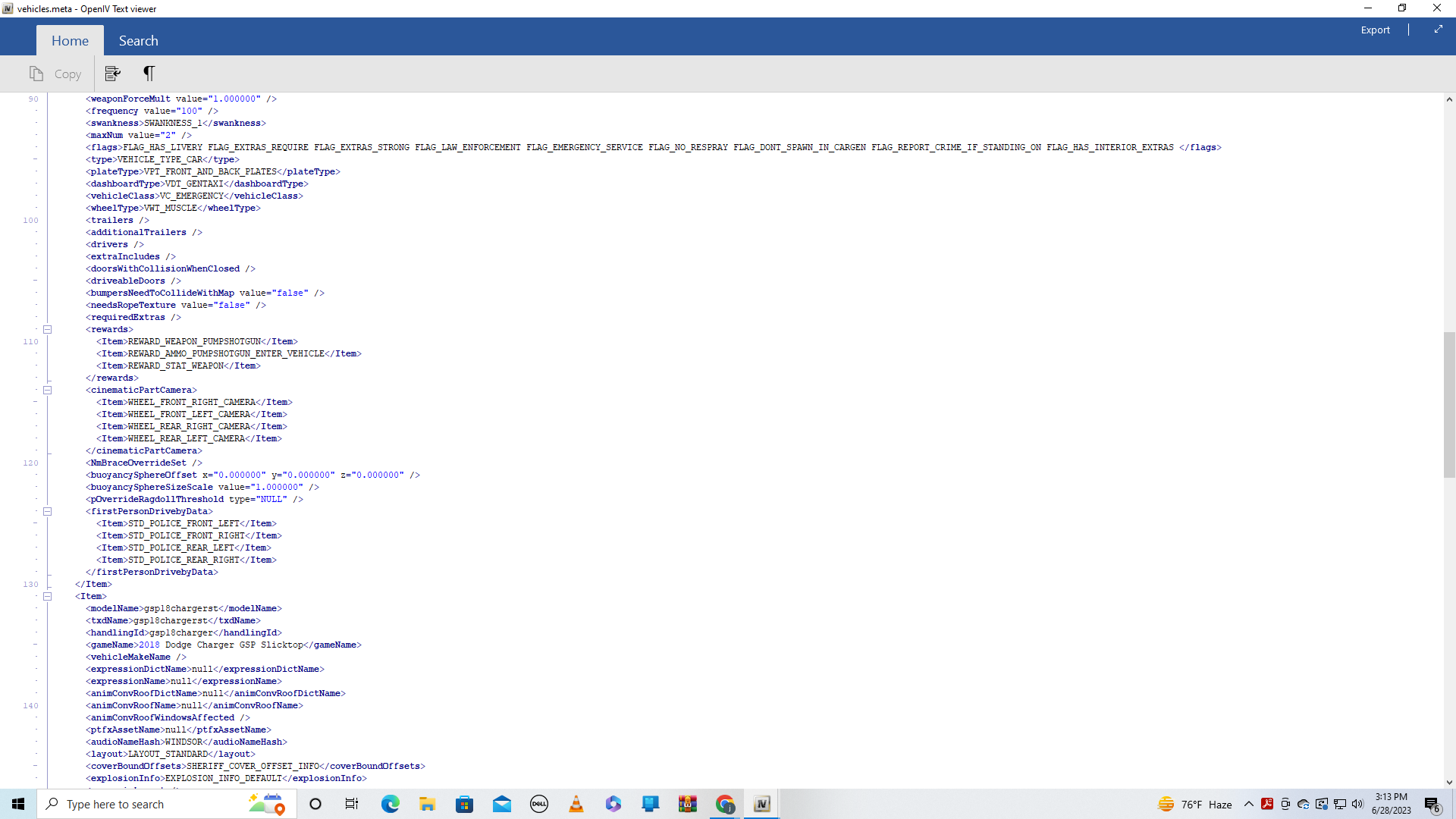This screenshot has width=1456, height=819.
Task: Click the scroll down arrow
Action: point(1448,782)
